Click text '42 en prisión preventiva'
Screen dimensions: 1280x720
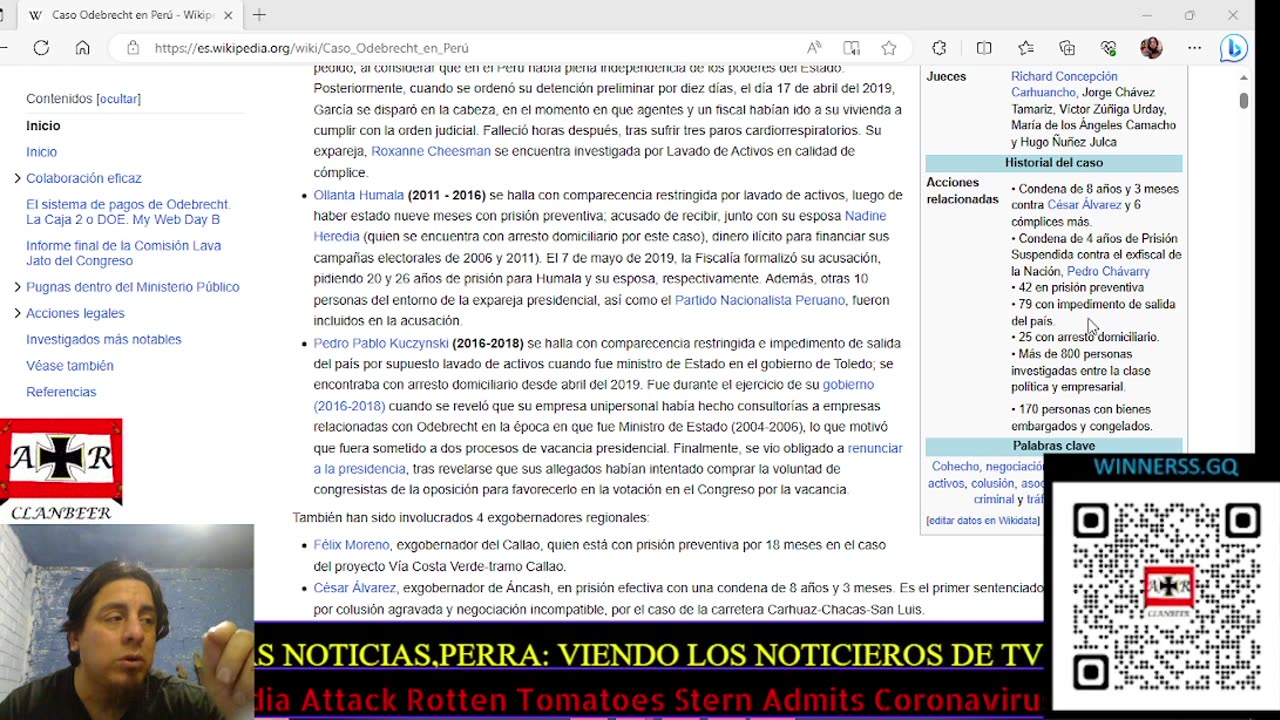click(x=1081, y=288)
